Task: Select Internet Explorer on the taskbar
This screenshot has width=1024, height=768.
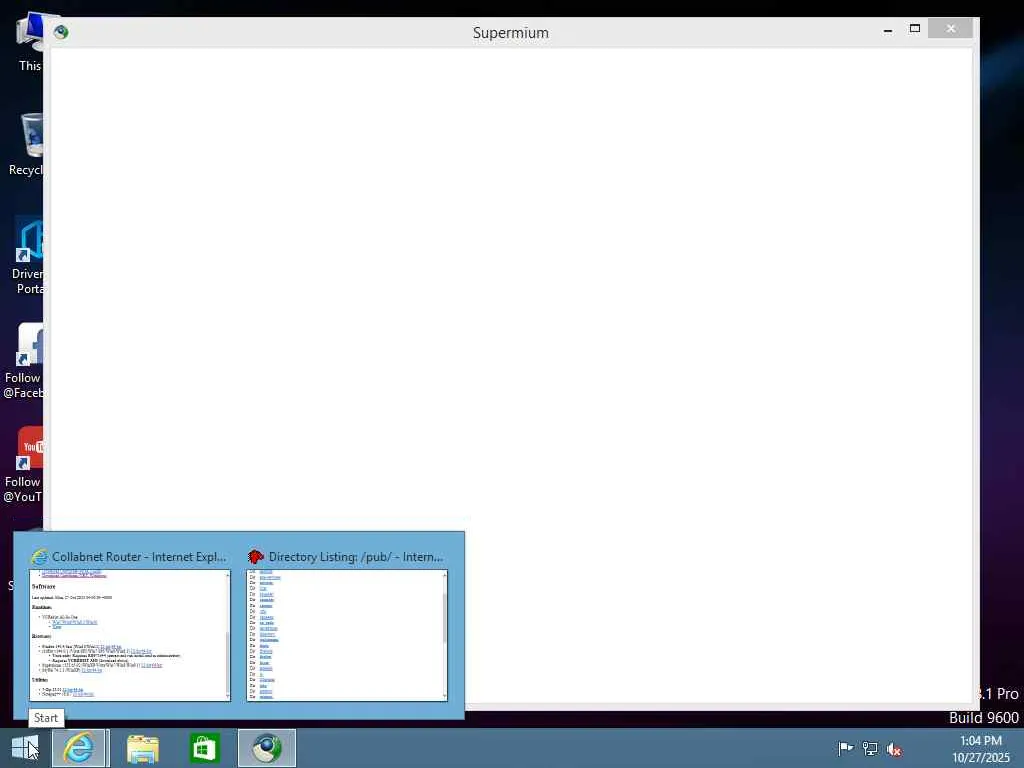Action: pos(80,748)
